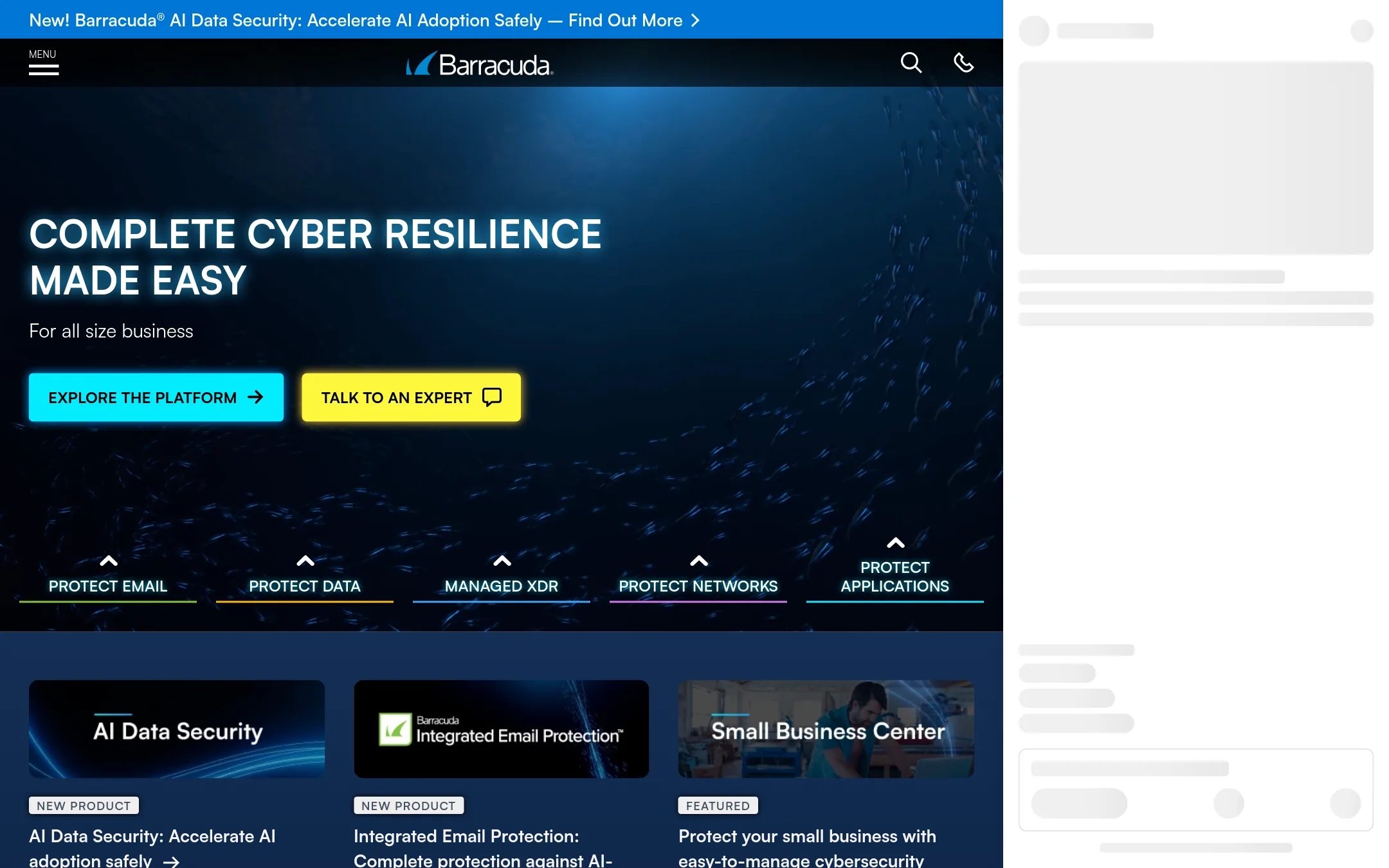The width and height of the screenshot is (1389, 868).
Task: Expand the Protect Email chevron
Action: 109,561
